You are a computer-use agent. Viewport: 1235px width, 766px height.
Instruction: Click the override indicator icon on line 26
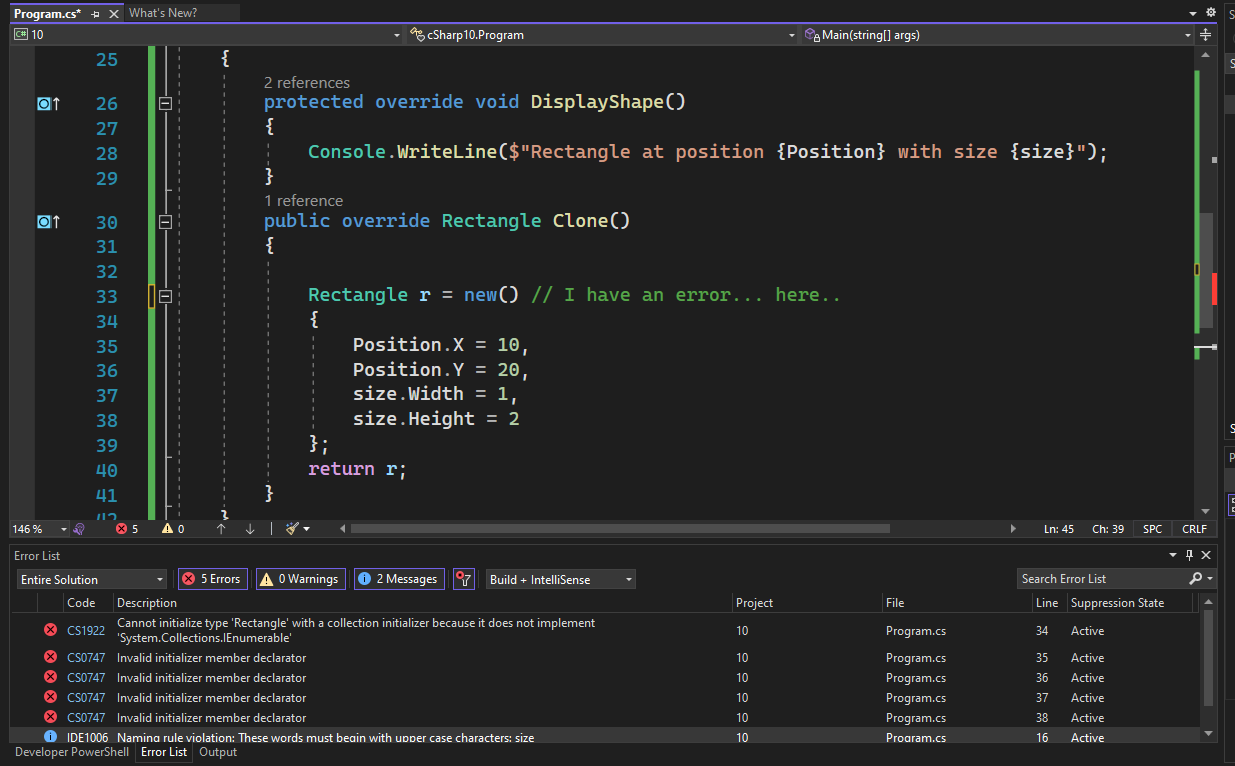click(x=48, y=103)
